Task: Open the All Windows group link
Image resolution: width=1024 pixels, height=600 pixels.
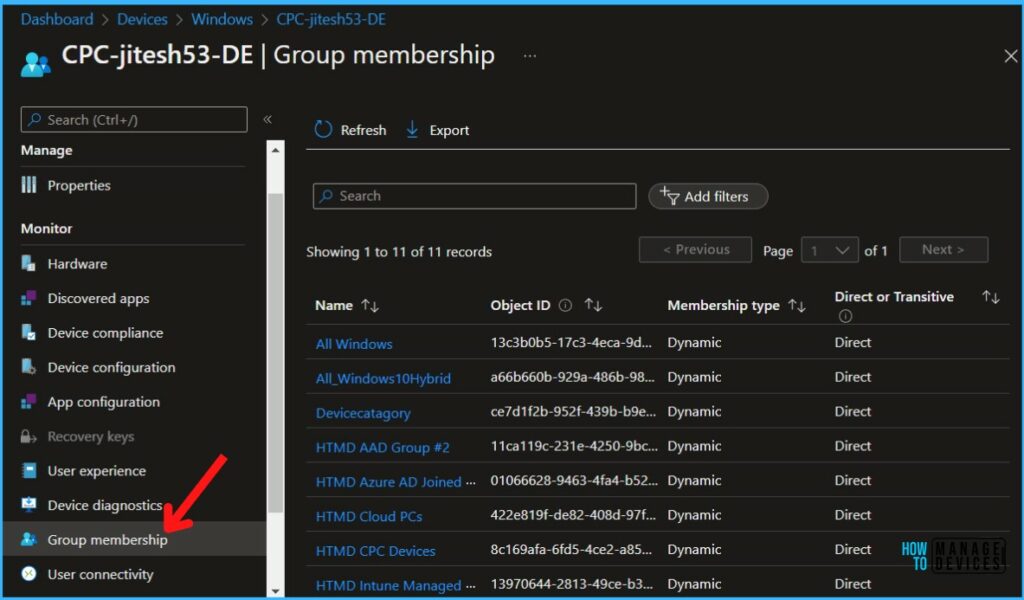Action: pos(354,344)
